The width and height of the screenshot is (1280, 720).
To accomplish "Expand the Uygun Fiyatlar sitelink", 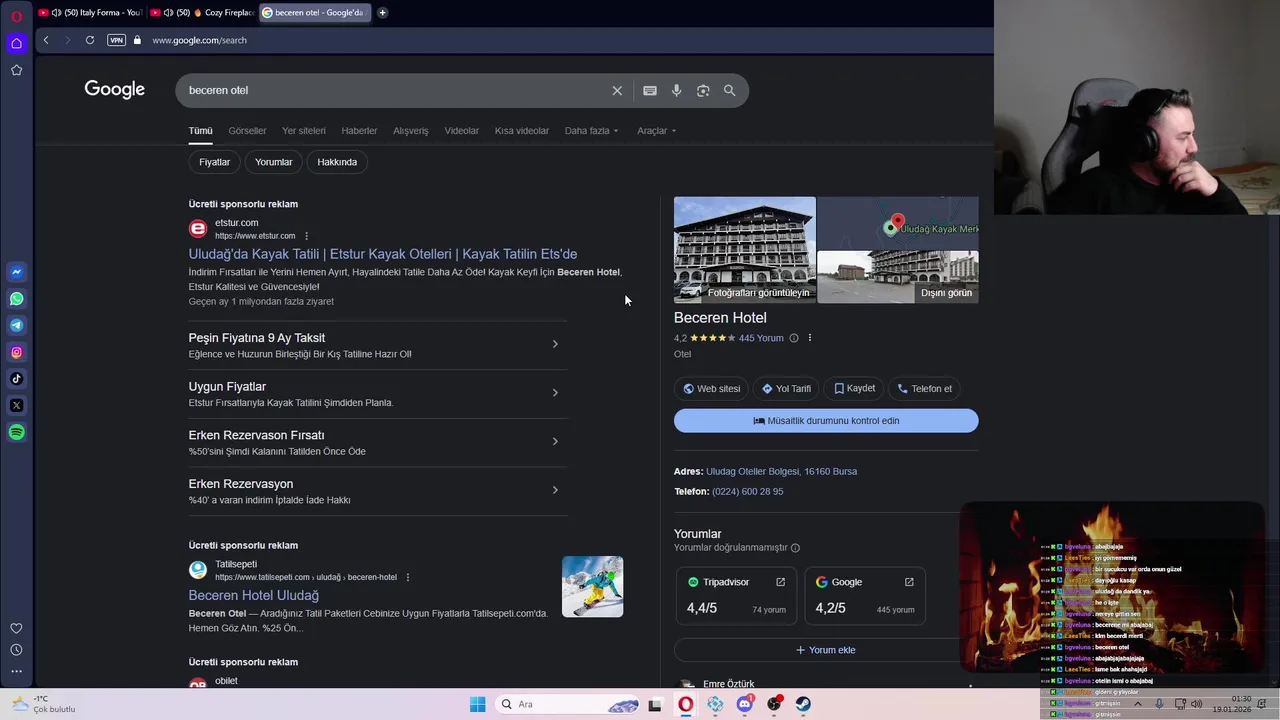I will pyautogui.click(x=378, y=394).
